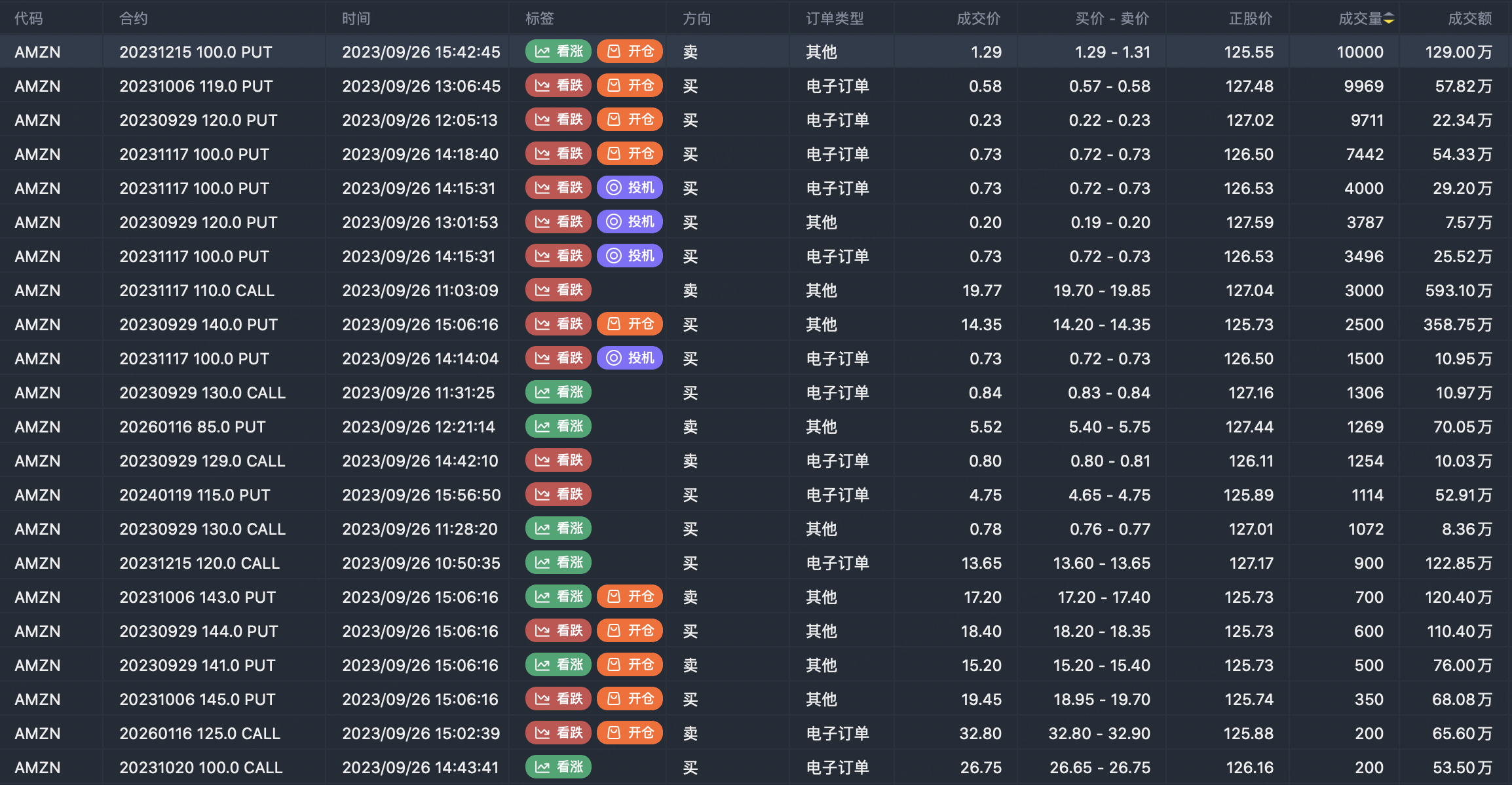1512x785 pixels.
Task: Click 开仓 tag in 20231215 100.0 PUT row
Action: click(x=630, y=51)
